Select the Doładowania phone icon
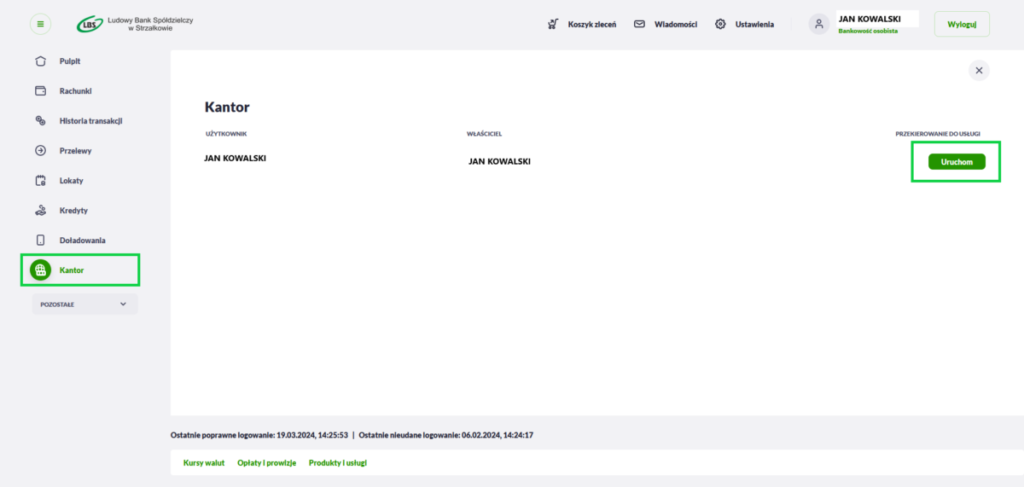1024x487 pixels. click(x=40, y=240)
